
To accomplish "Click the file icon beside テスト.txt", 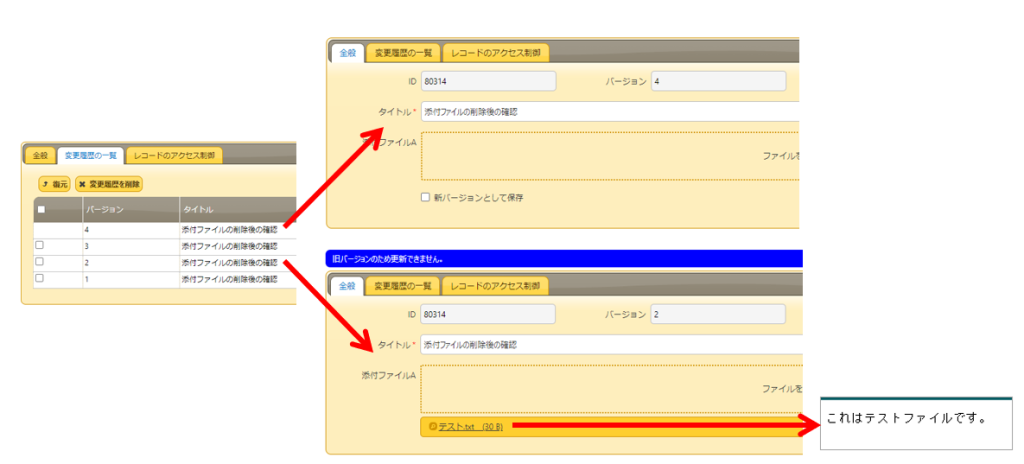I will pyautogui.click(x=432, y=427).
